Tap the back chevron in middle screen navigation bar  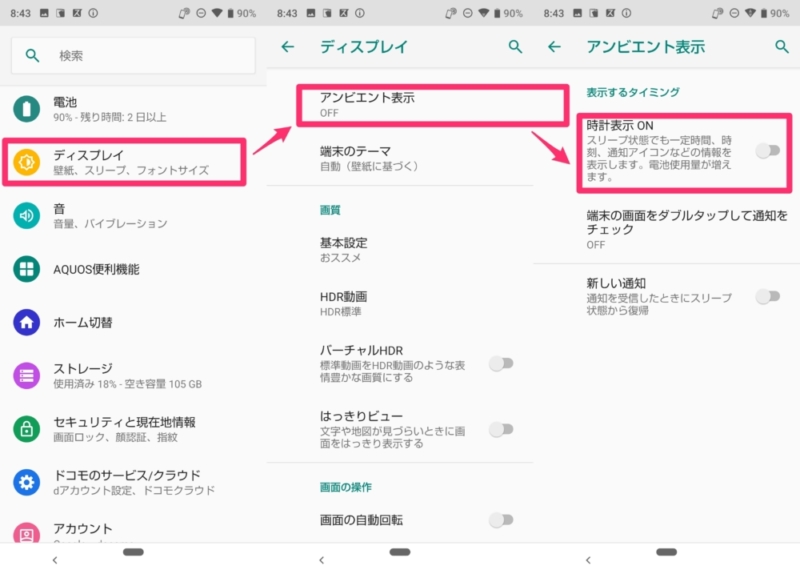click(321, 560)
